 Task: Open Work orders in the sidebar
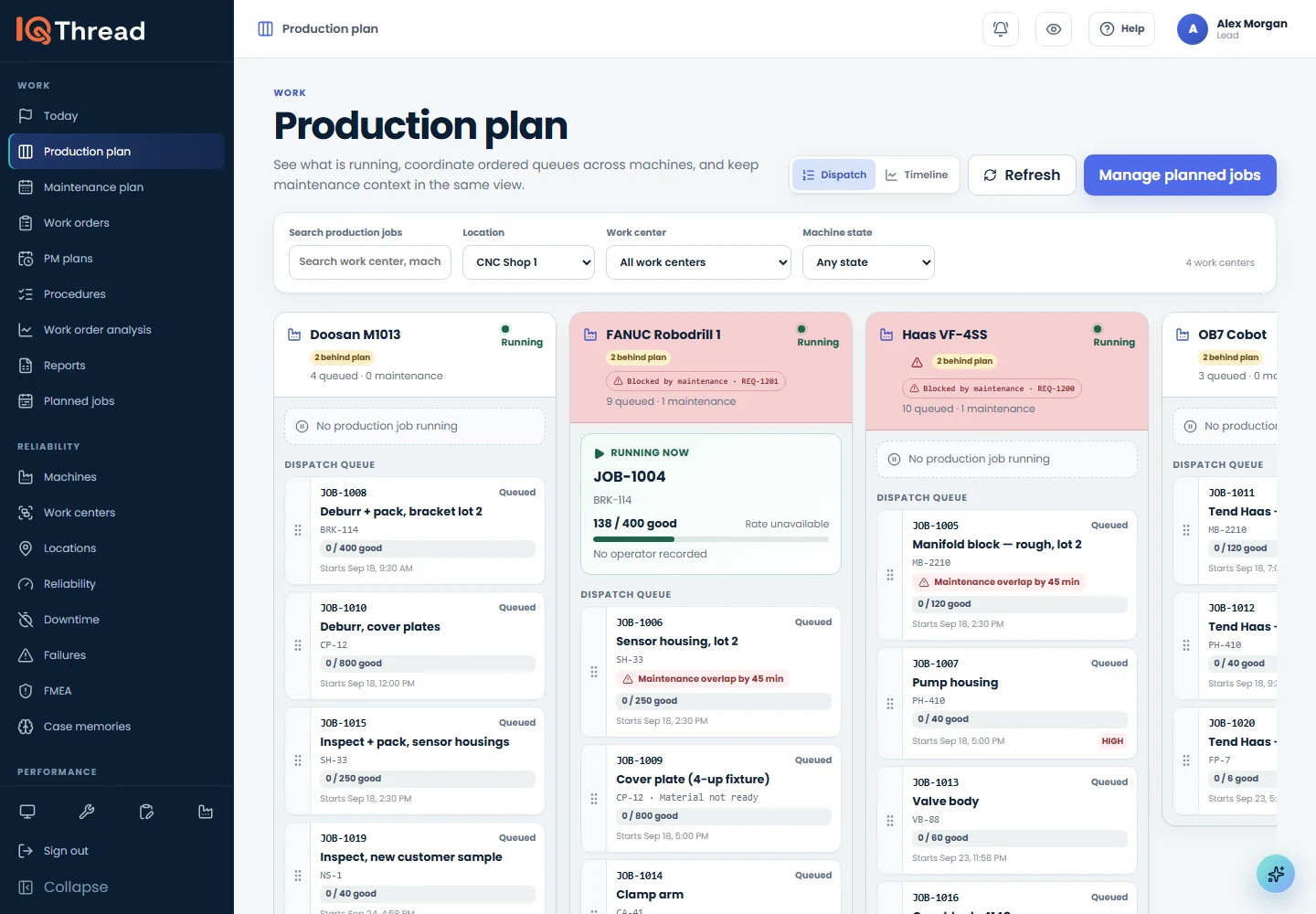(x=117, y=223)
